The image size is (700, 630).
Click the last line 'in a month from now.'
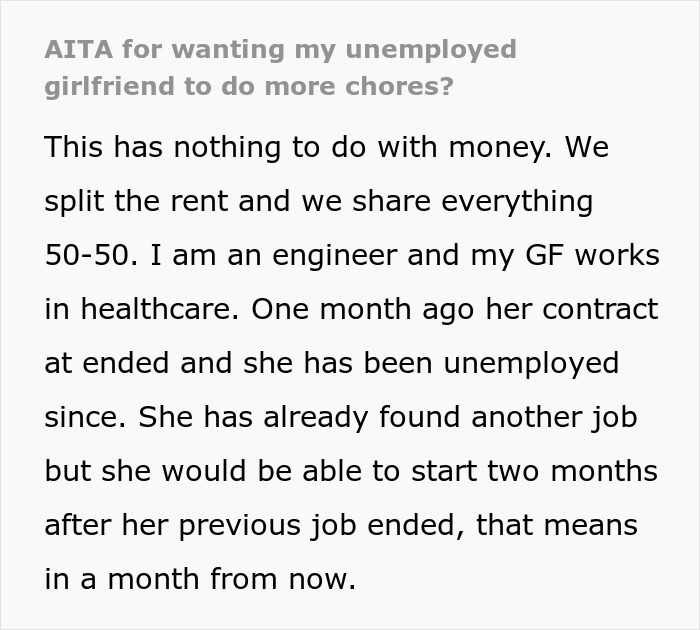pos(200,578)
